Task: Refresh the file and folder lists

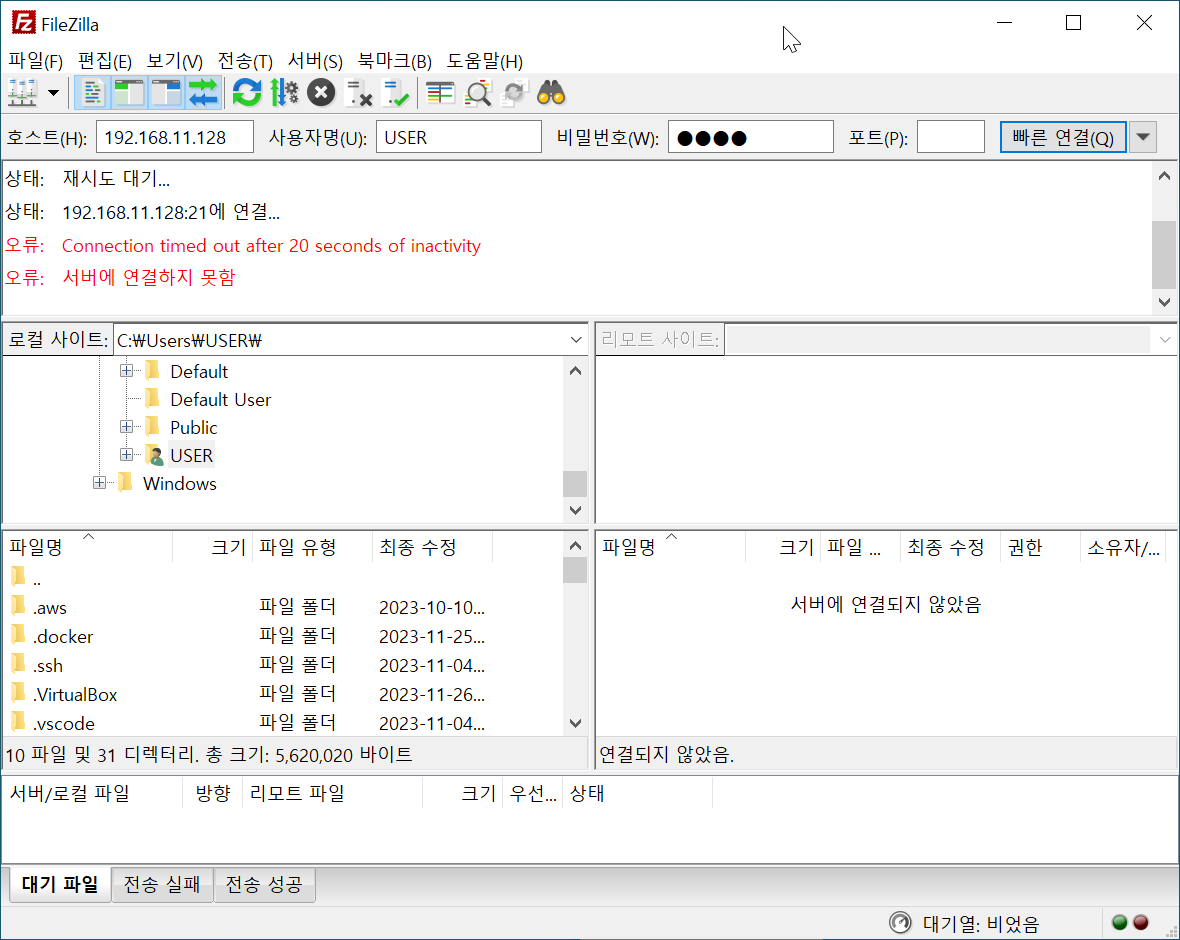Action: pyautogui.click(x=247, y=93)
